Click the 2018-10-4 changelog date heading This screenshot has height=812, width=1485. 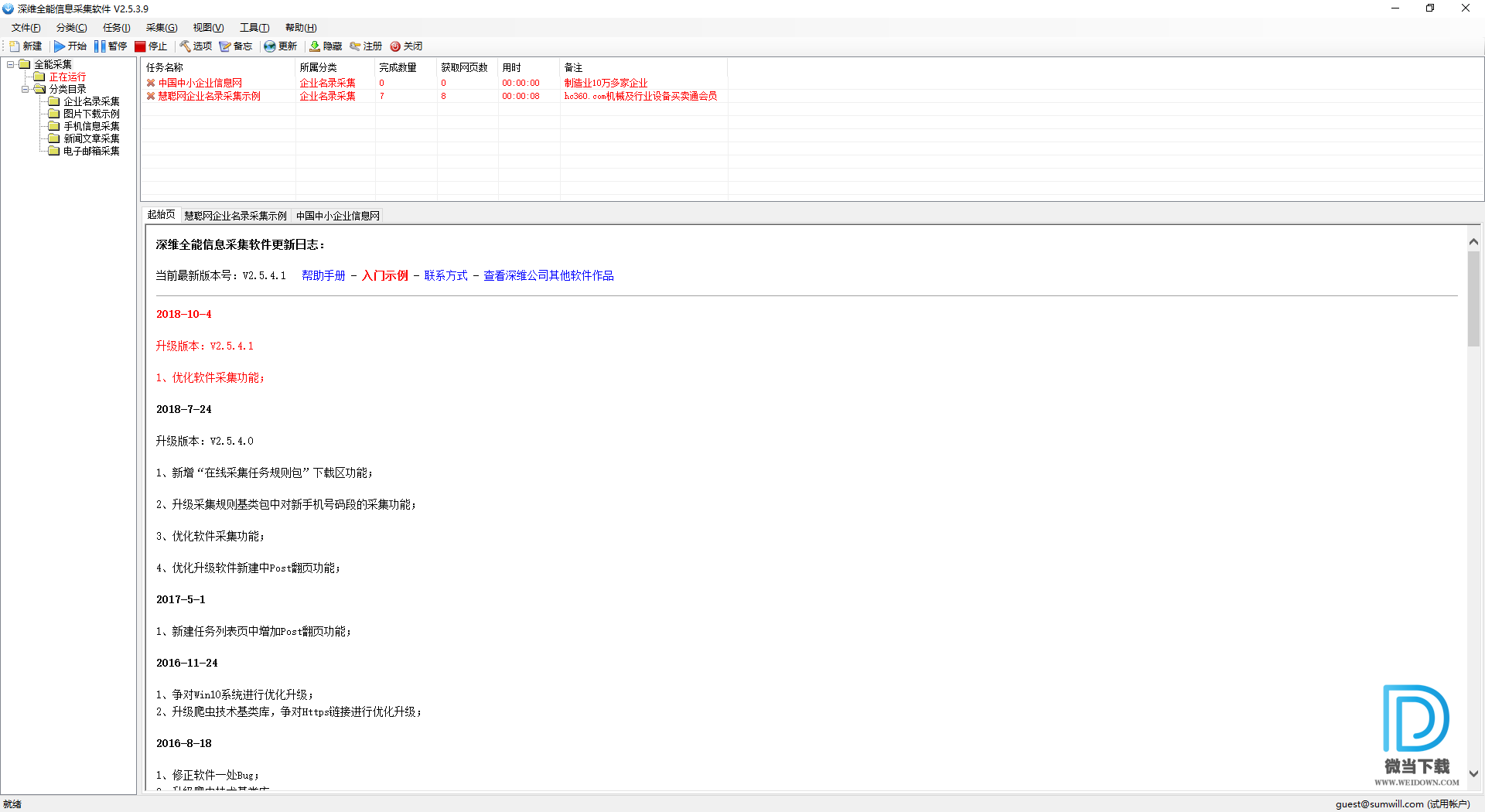[x=183, y=314]
